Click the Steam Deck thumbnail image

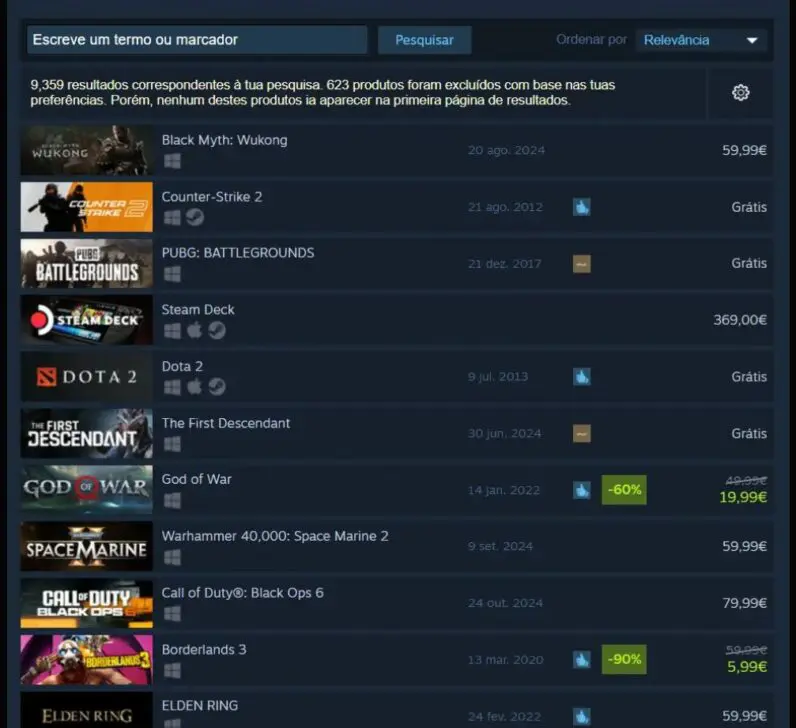click(x=86, y=320)
